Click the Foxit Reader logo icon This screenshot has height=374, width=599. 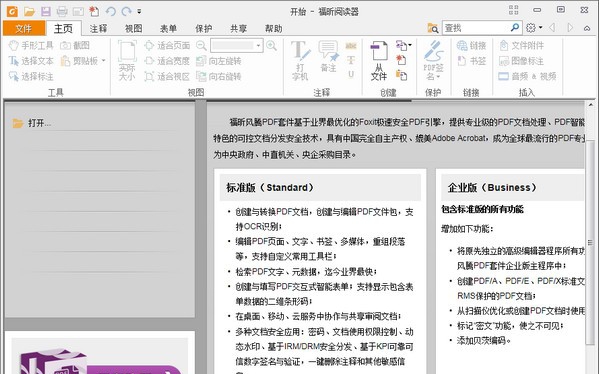point(12,11)
